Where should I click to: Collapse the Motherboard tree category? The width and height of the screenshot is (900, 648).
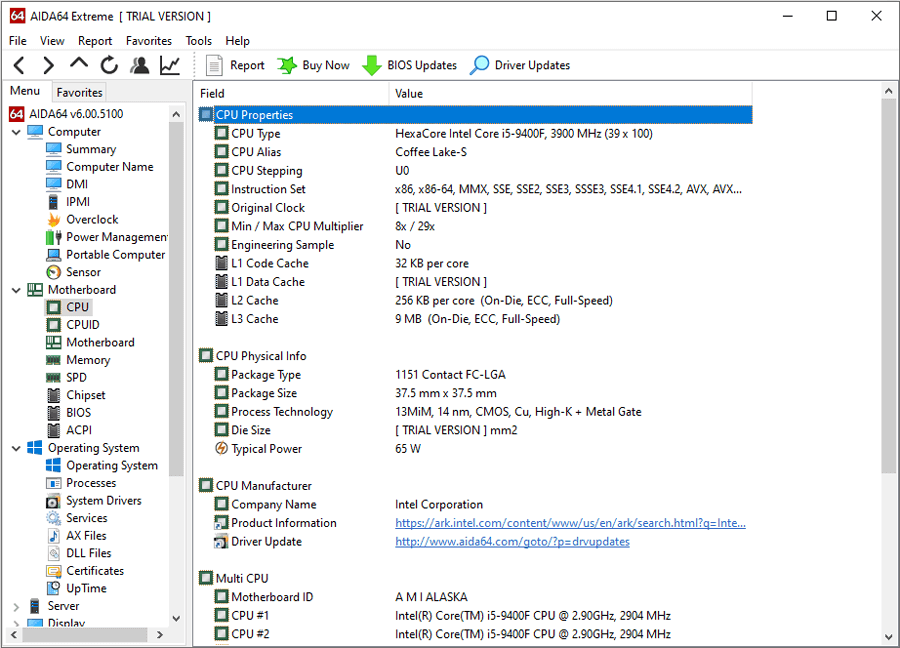coord(16,290)
